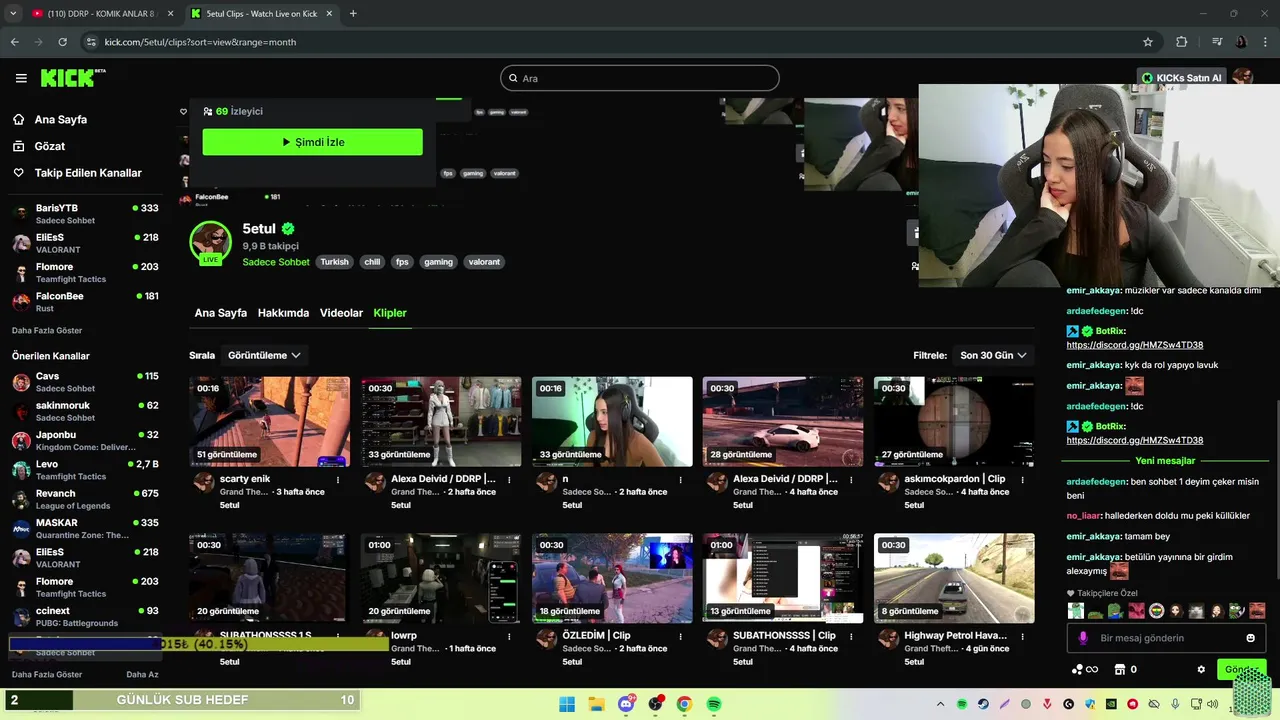Screen dimensions: 1280x720
Task: Open OBS Studio from taskbar
Action: click(x=655, y=704)
